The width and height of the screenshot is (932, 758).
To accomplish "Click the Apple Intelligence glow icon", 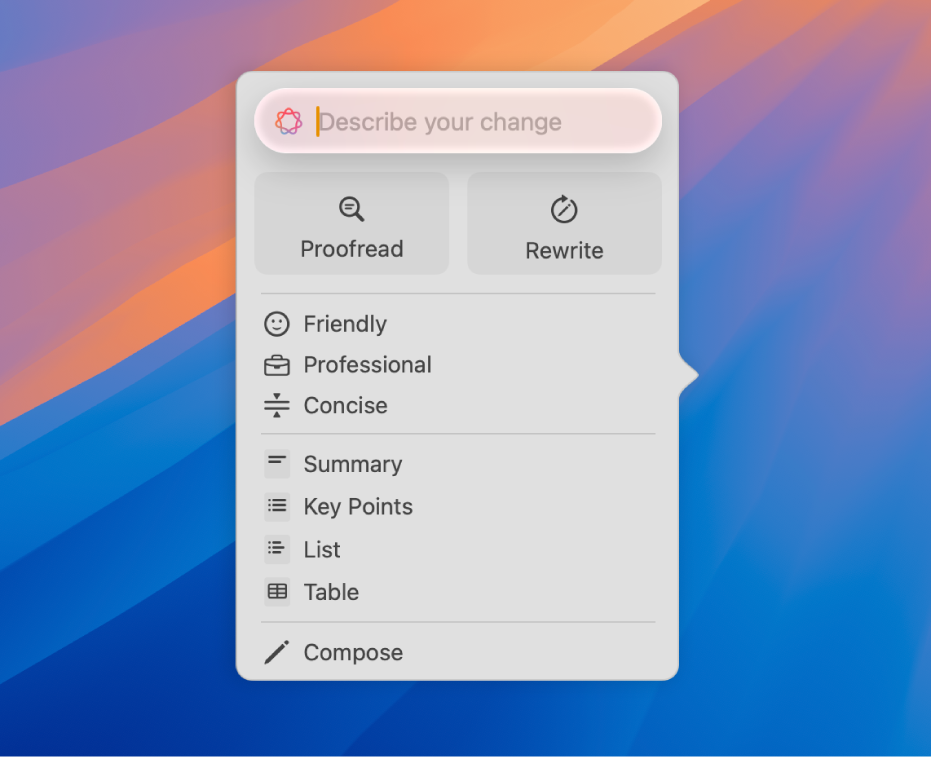I will [x=288, y=121].
